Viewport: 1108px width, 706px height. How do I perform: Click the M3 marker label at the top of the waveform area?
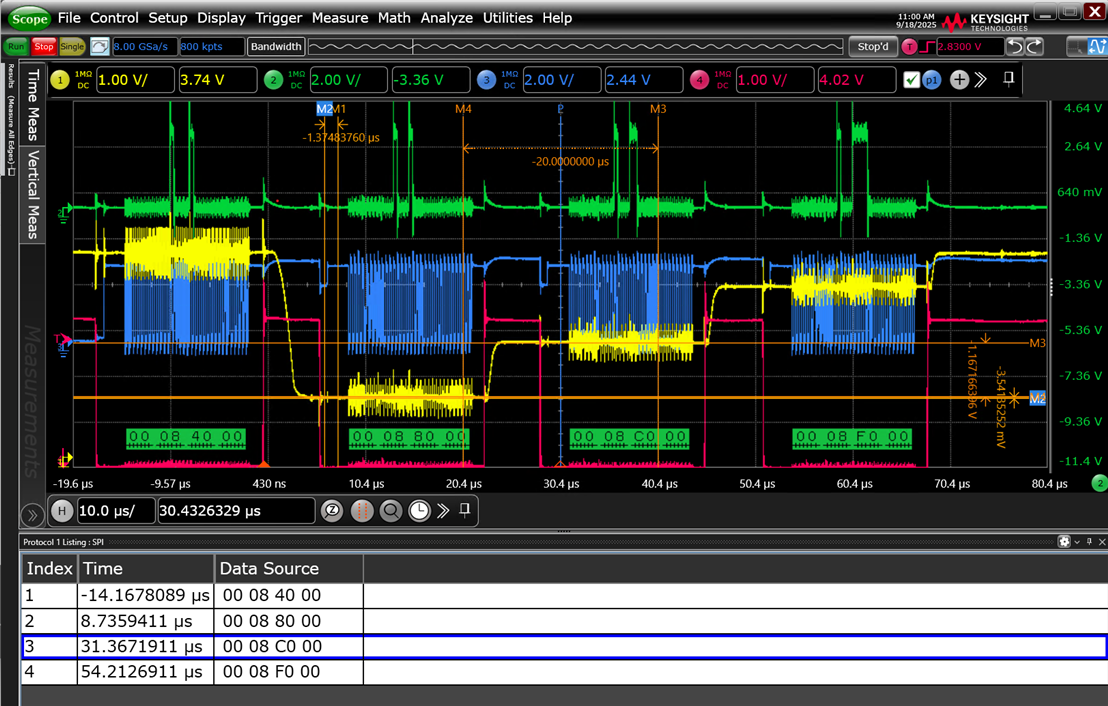tap(658, 109)
